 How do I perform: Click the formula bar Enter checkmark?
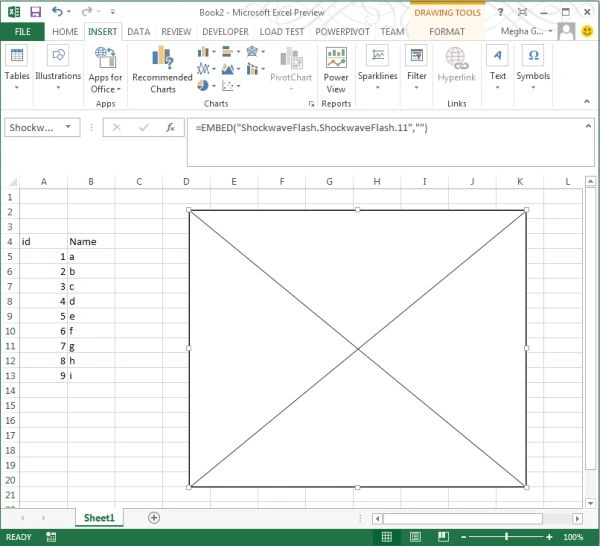point(144,127)
